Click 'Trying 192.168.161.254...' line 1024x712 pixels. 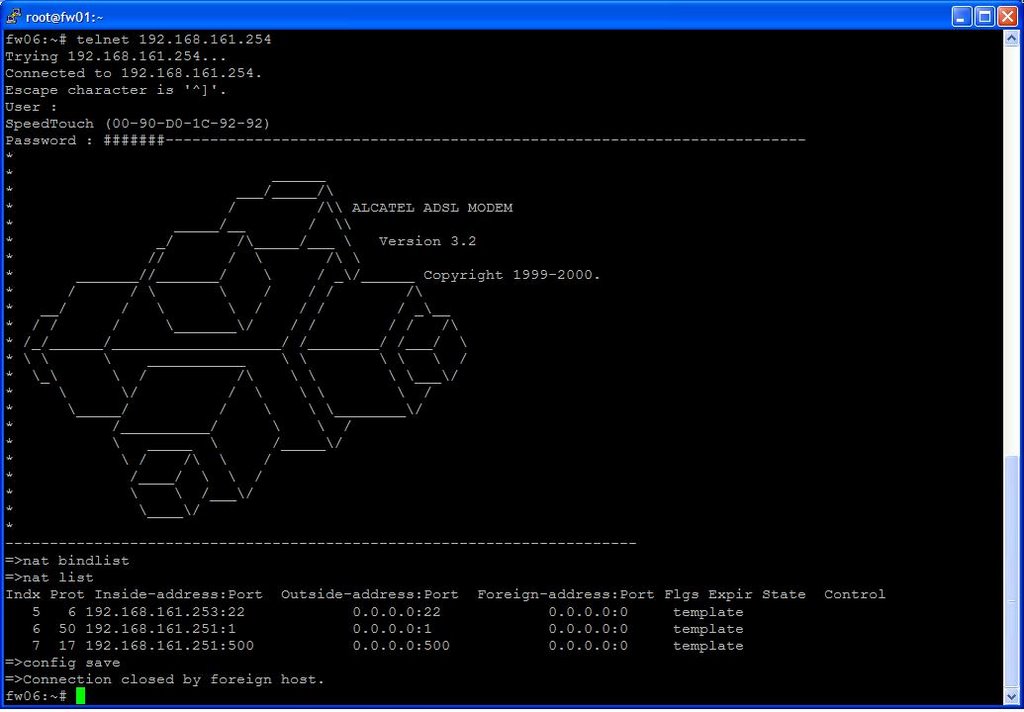(116, 57)
